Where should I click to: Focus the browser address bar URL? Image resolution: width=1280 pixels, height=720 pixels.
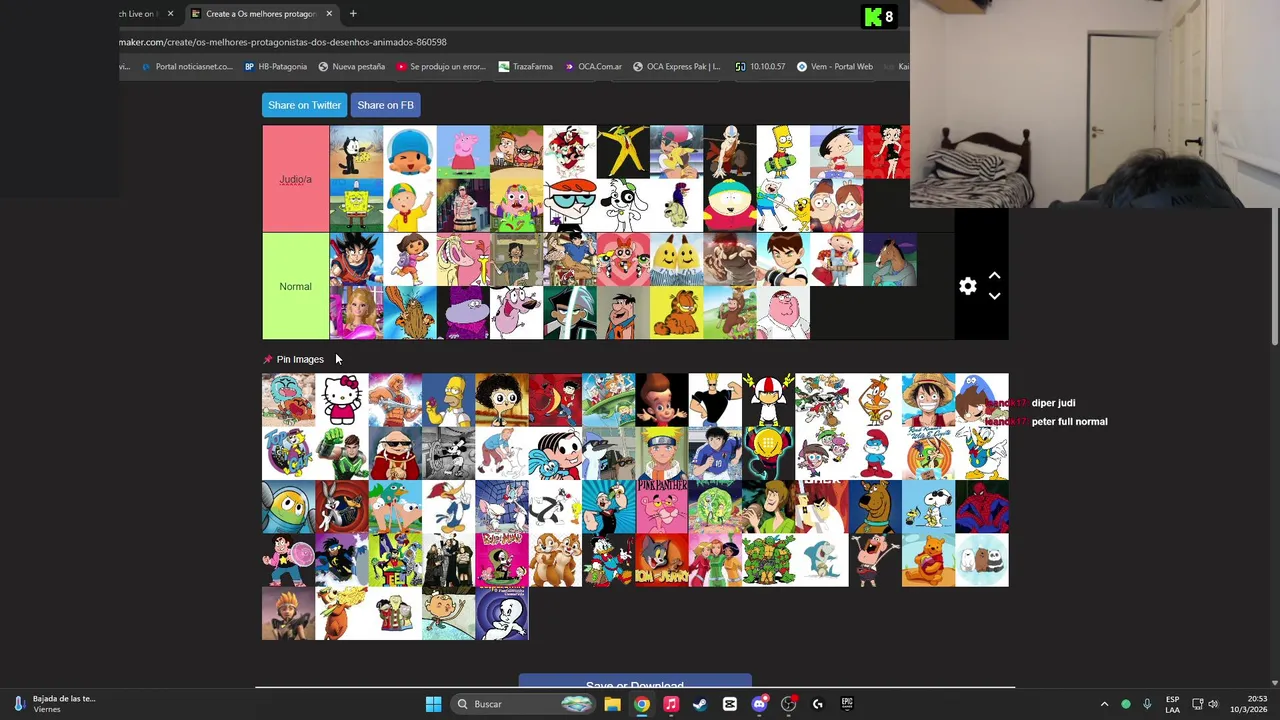pos(283,42)
